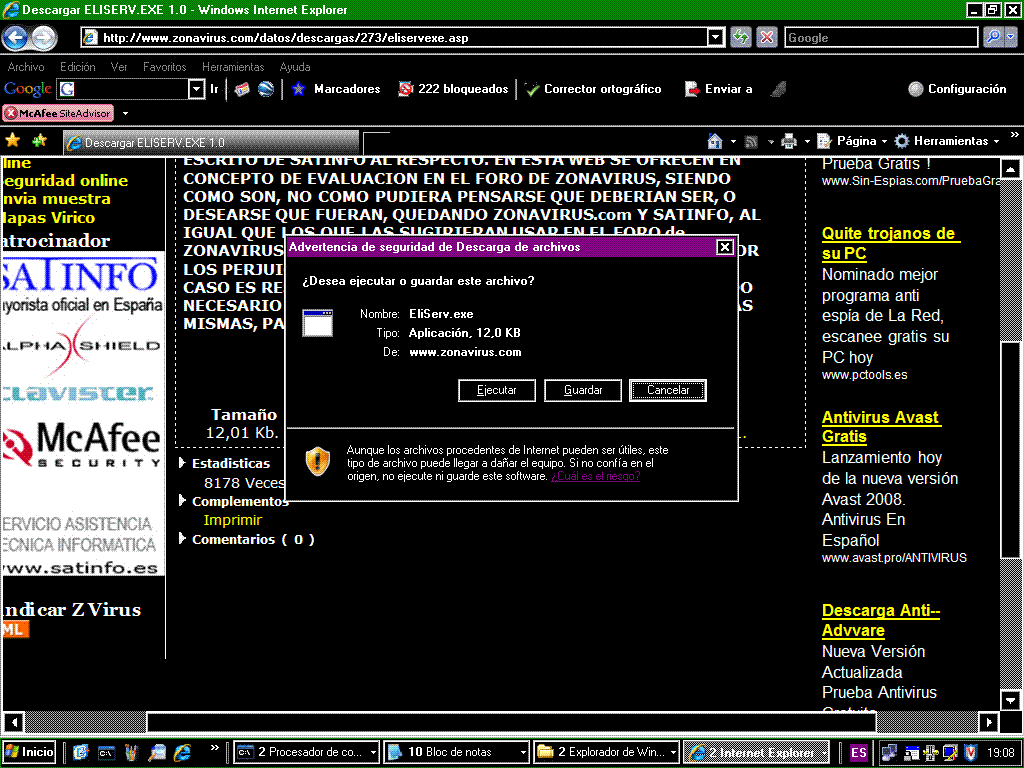Open the Favoritos menu
The image size is (1024, 768).
(164, 67)
